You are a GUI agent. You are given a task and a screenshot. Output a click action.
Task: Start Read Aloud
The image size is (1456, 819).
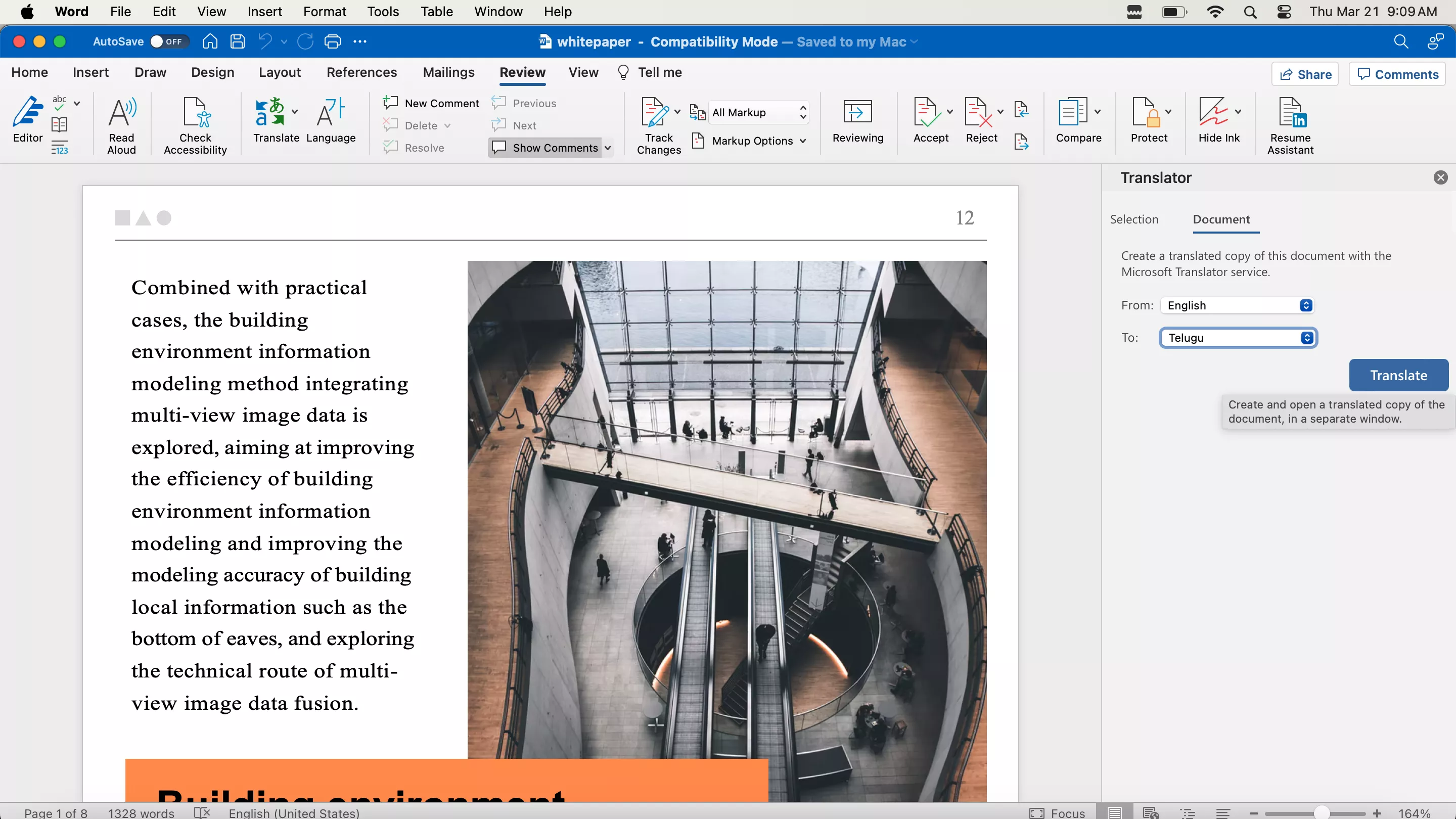120,124
